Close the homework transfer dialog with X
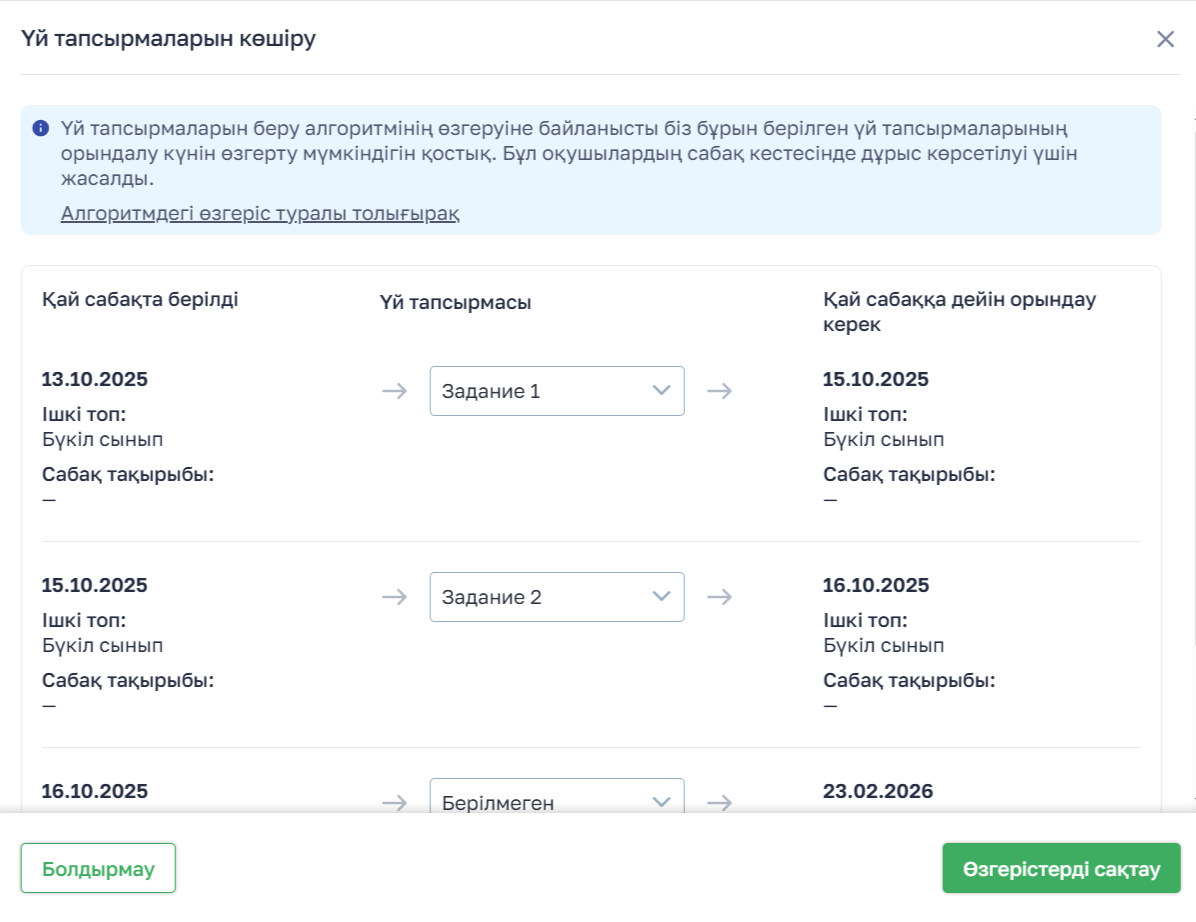Screen dimensions: 1196x922 1165,39
